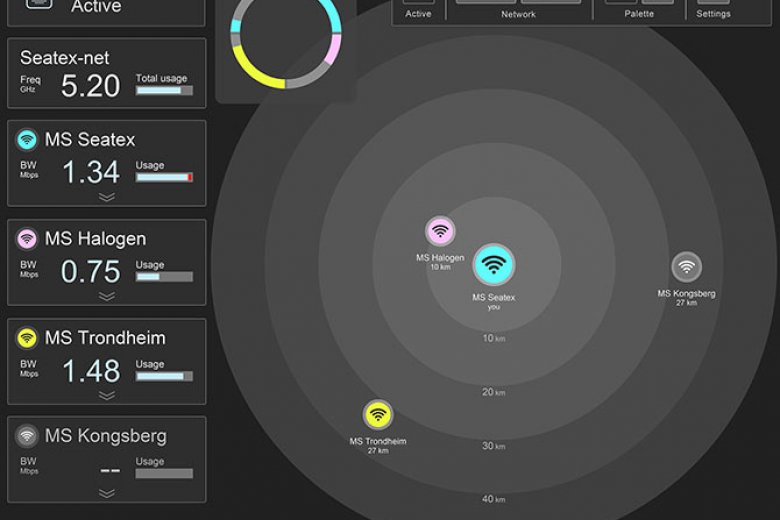Click the MS Trondheim usage bar
The width and height of the screenshot is (780, 520).
click(164, 376)
